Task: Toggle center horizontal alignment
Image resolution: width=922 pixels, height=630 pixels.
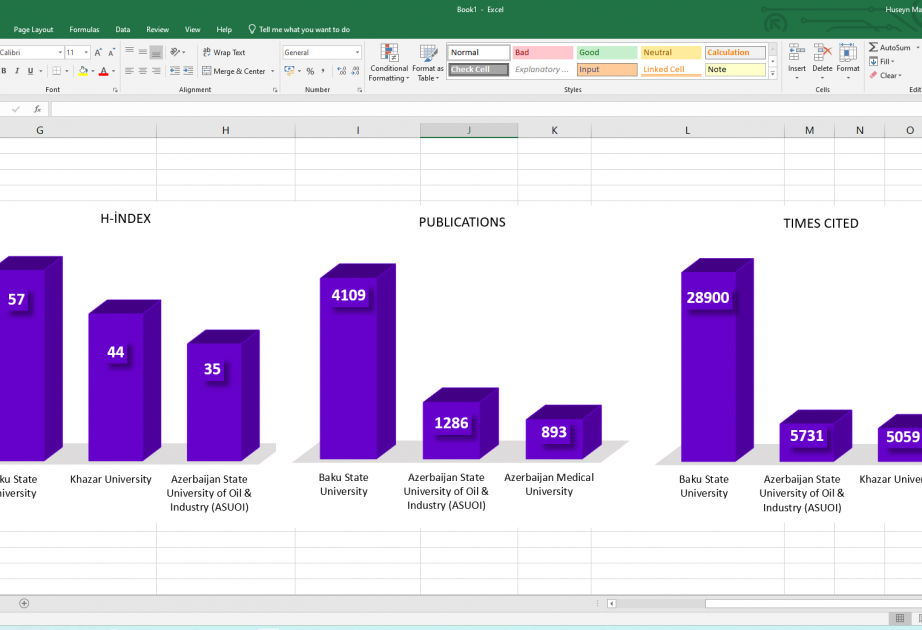Action: [143, 71]
